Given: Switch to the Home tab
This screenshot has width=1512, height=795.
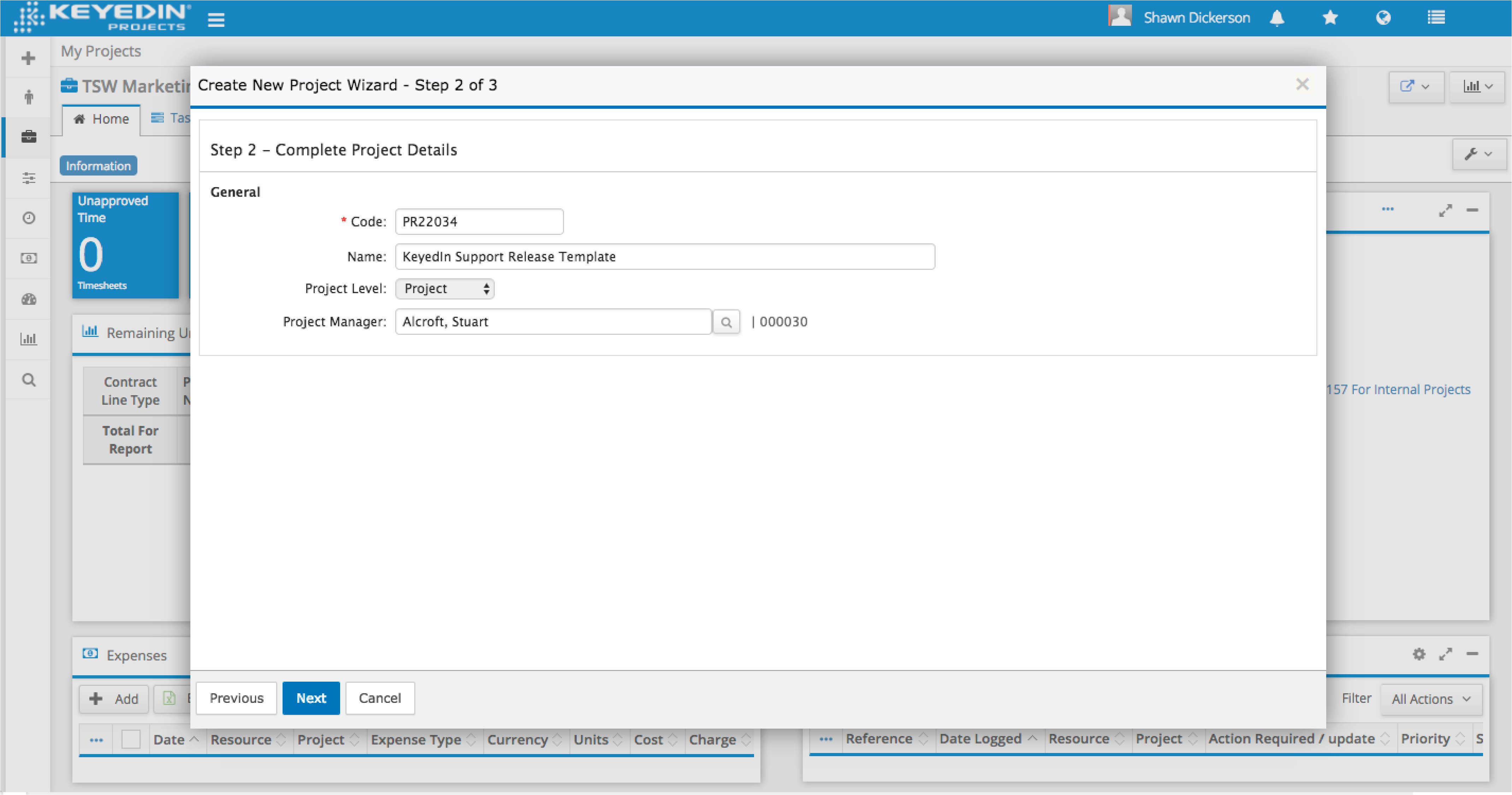Looking at the screenshot, I should tap(101, 119).
